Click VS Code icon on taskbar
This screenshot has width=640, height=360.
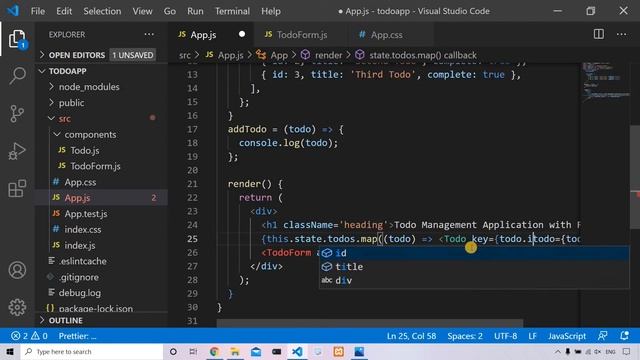point(297,351)
